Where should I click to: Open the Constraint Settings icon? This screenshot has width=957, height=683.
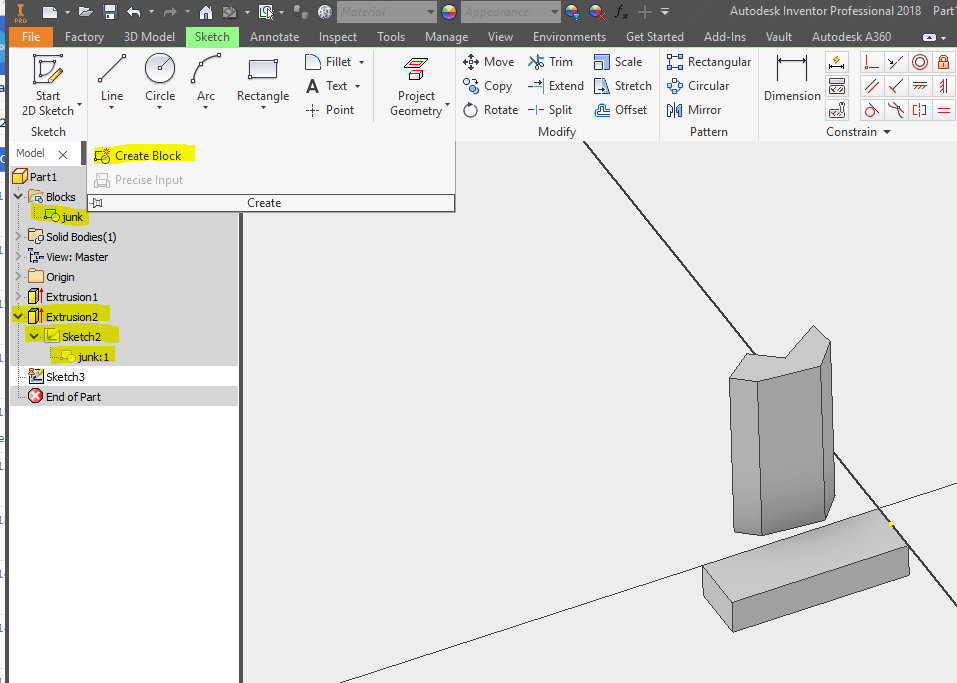click(x=837, y=110)
